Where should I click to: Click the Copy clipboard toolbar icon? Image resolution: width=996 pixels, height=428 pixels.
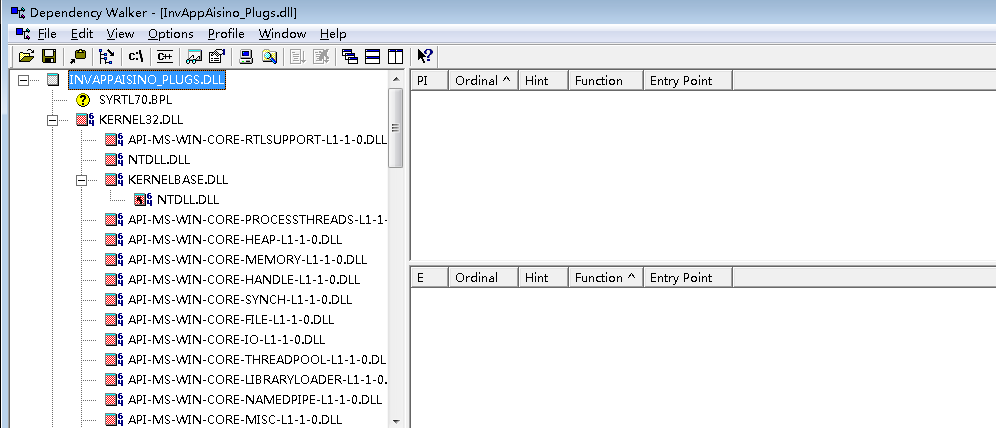[x=79, y=57]
